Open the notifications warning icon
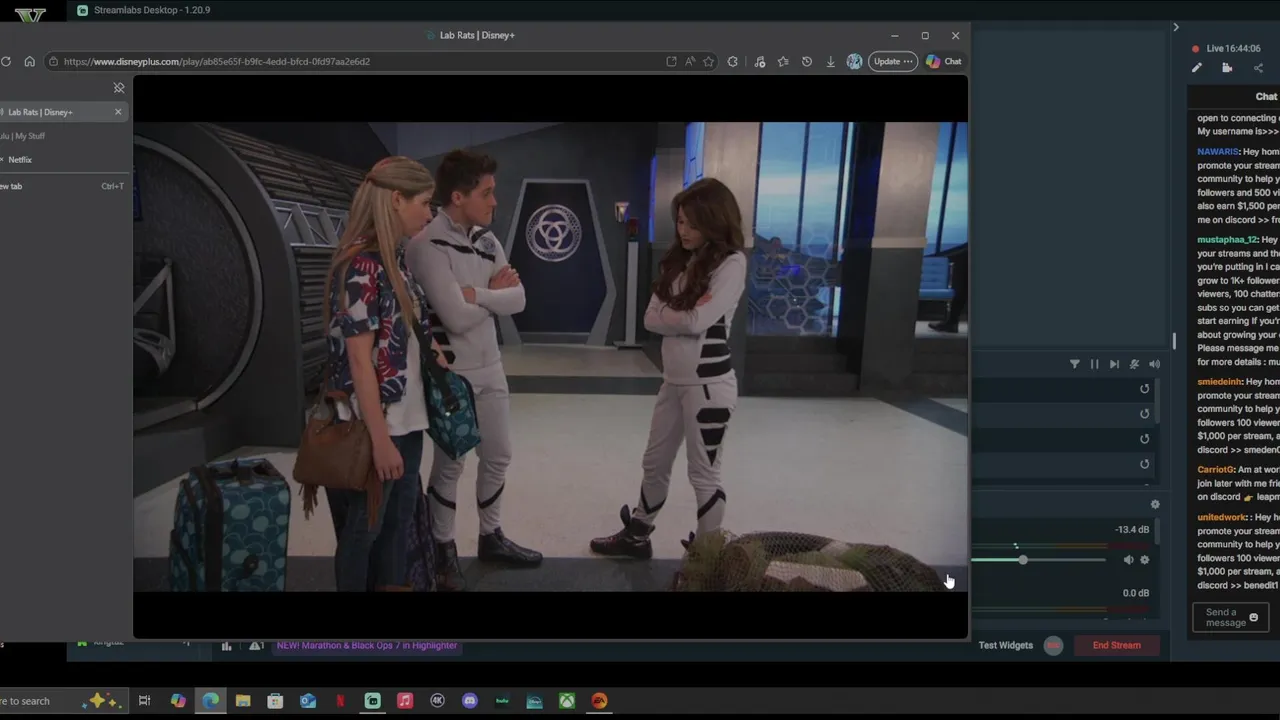This screenshot has height=720, width=1280. [x=256, y=646]
